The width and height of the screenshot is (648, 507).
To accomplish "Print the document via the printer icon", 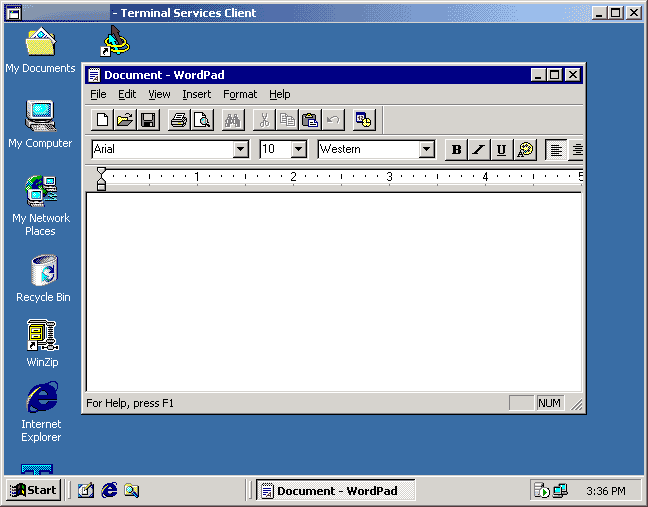I will (x=179, y=120).
